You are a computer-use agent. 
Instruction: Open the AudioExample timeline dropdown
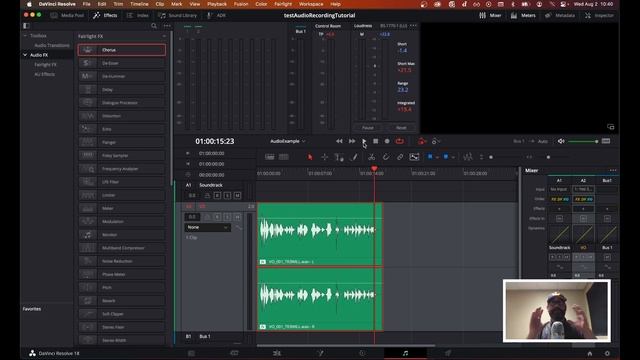click(x=288, y=141)
